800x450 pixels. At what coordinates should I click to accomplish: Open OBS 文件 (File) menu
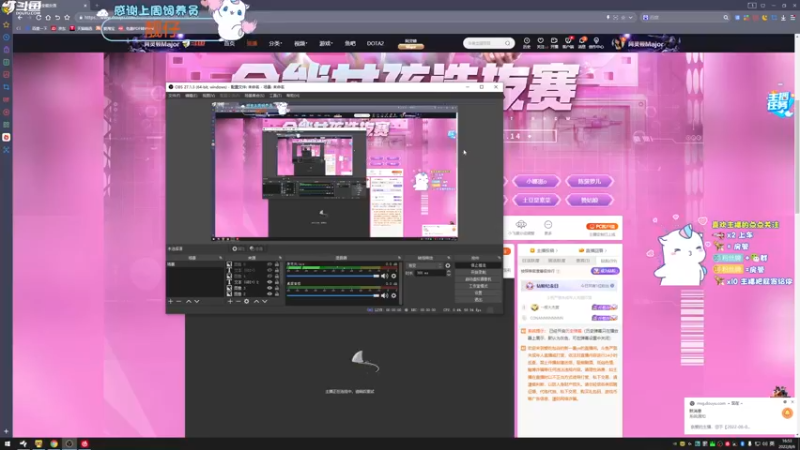pos(174,95)
